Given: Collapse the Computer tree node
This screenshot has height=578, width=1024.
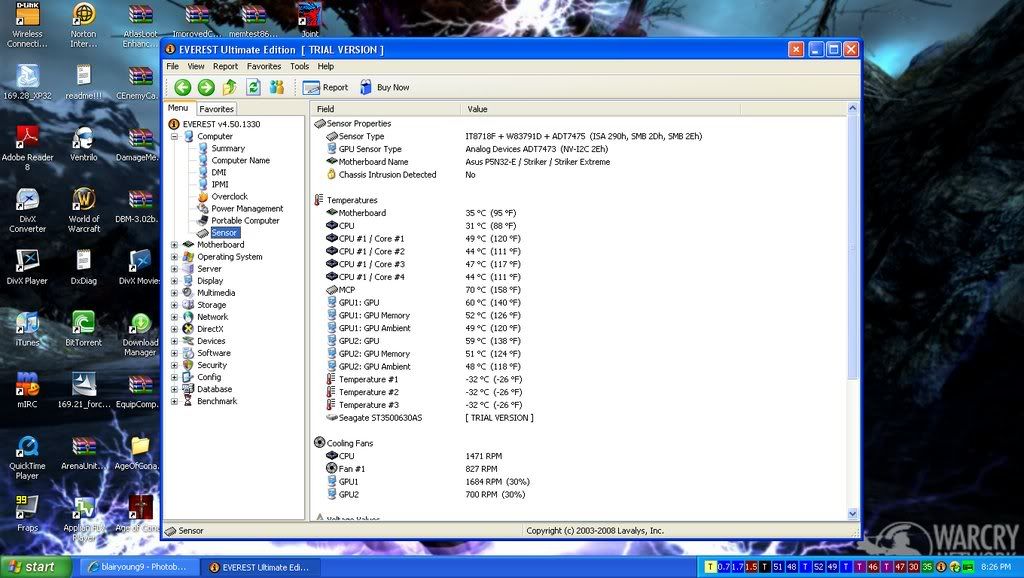Looking at the screenshot, I should tap(174, 136).
